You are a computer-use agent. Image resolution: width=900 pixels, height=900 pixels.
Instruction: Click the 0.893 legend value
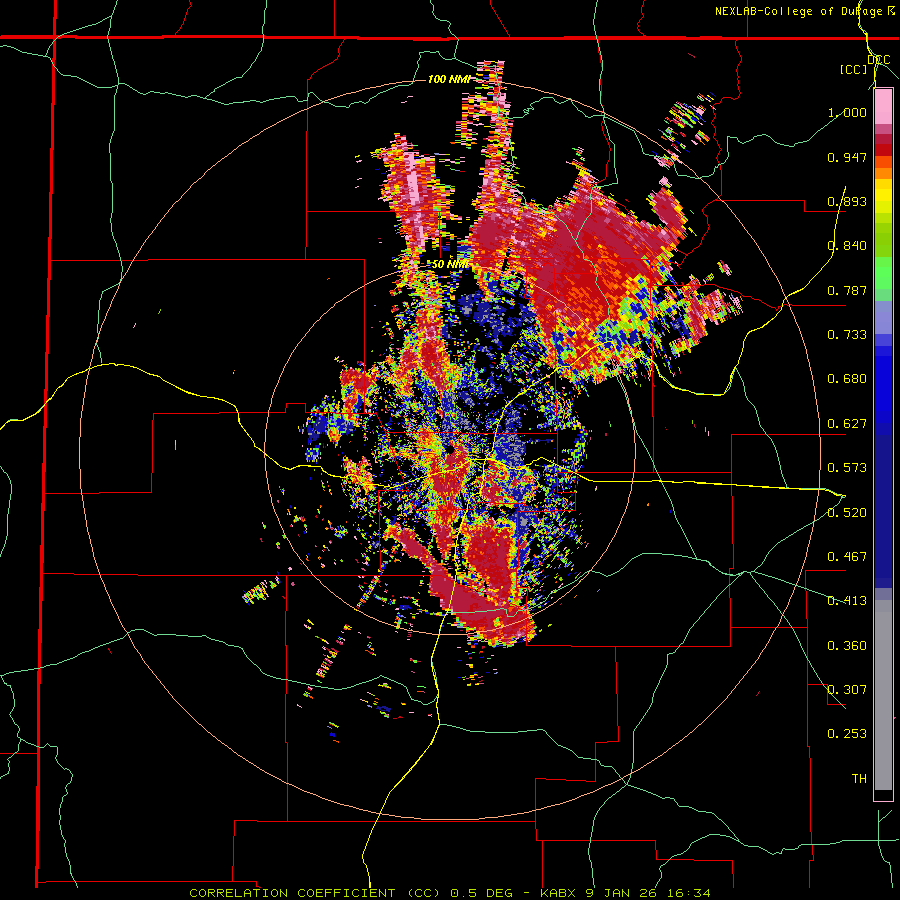847,201
